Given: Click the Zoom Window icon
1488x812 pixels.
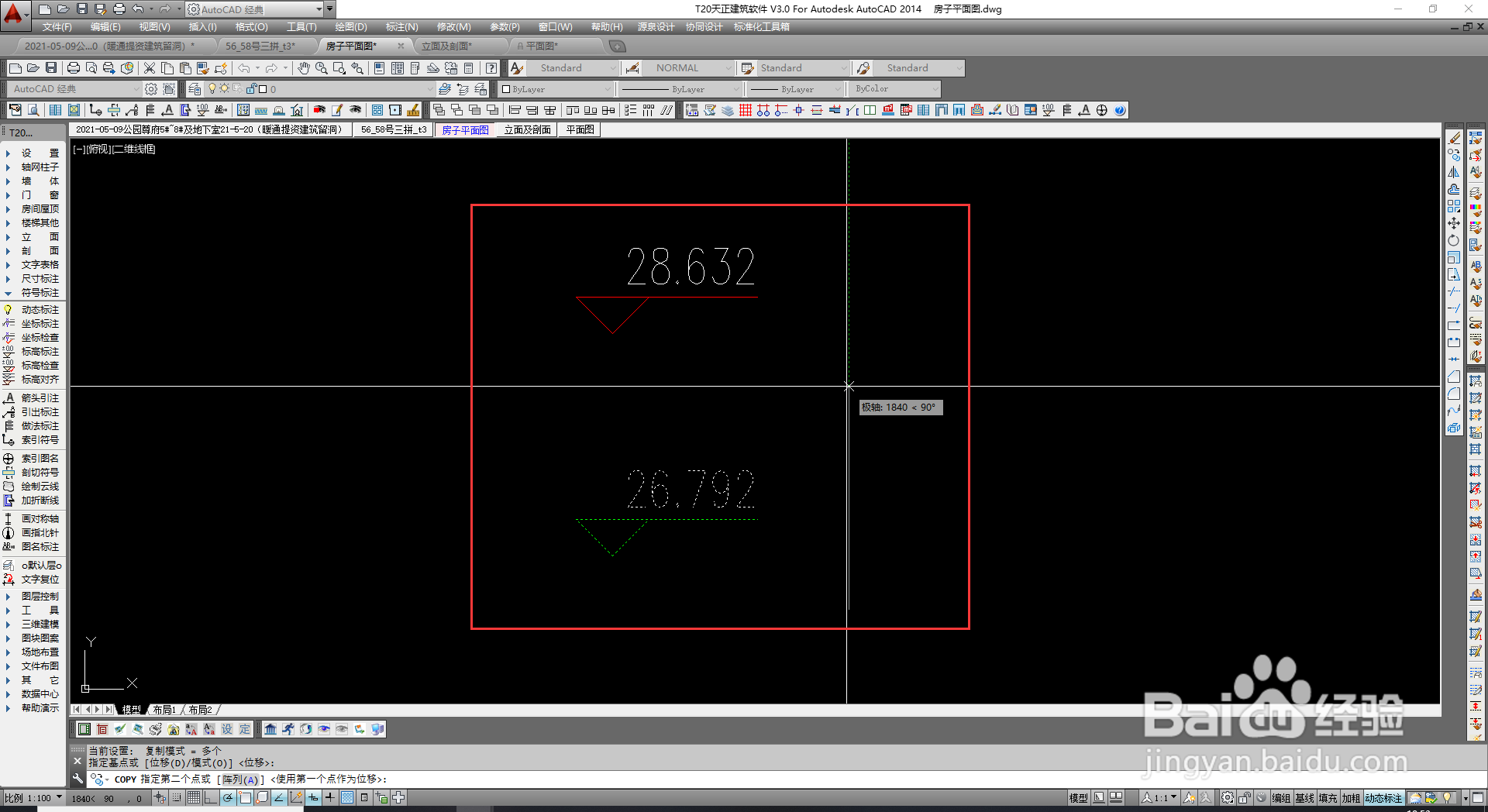Looking at the screenshot, I should tap(339, 68).
